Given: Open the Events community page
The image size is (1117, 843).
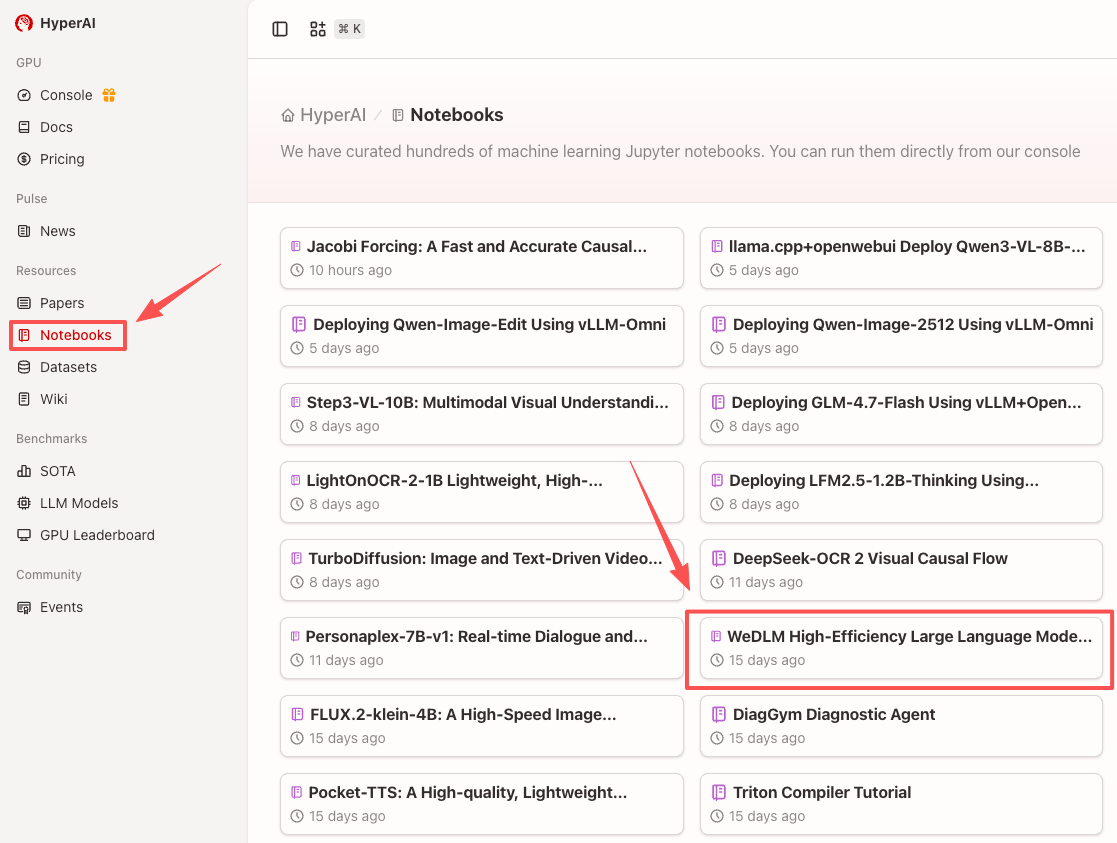Looking at the screenshot, I should (x=61, y=607).
